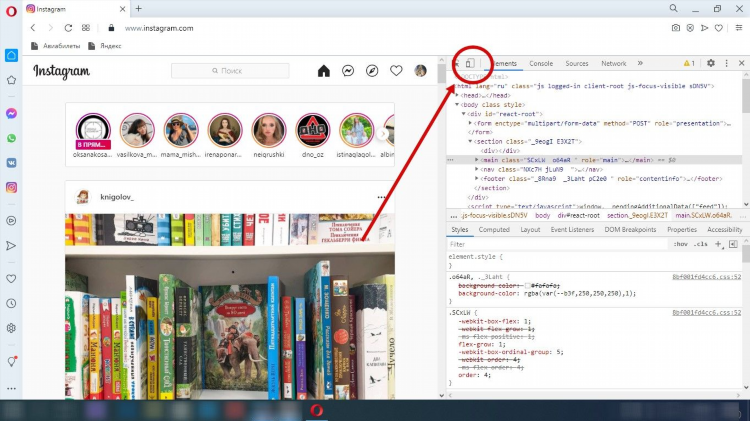750x421 pixels.
Task: Open neiqrushki story thumbnail
Action: point(269,130)
